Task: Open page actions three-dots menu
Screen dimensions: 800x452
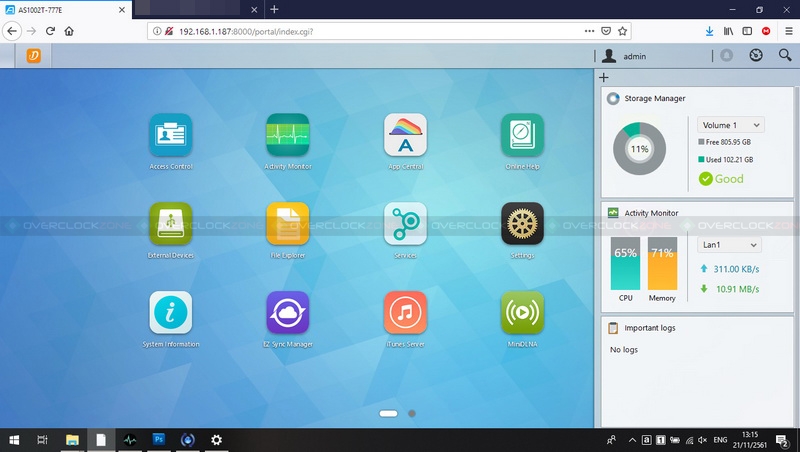Action: (589, 31)
